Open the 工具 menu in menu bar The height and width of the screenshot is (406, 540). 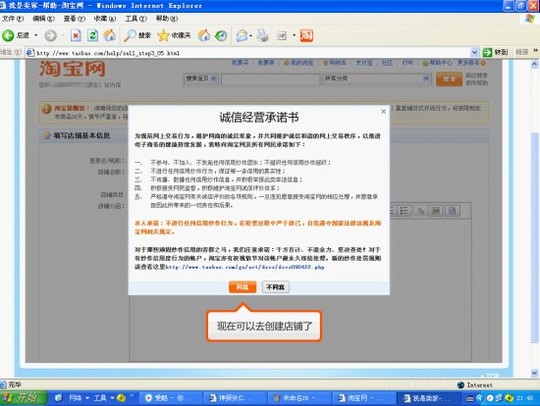(136, 19)
